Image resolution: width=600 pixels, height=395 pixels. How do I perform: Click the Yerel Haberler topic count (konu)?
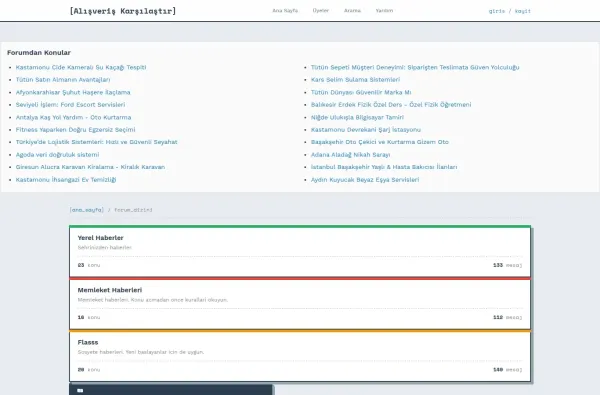[89, 265]
